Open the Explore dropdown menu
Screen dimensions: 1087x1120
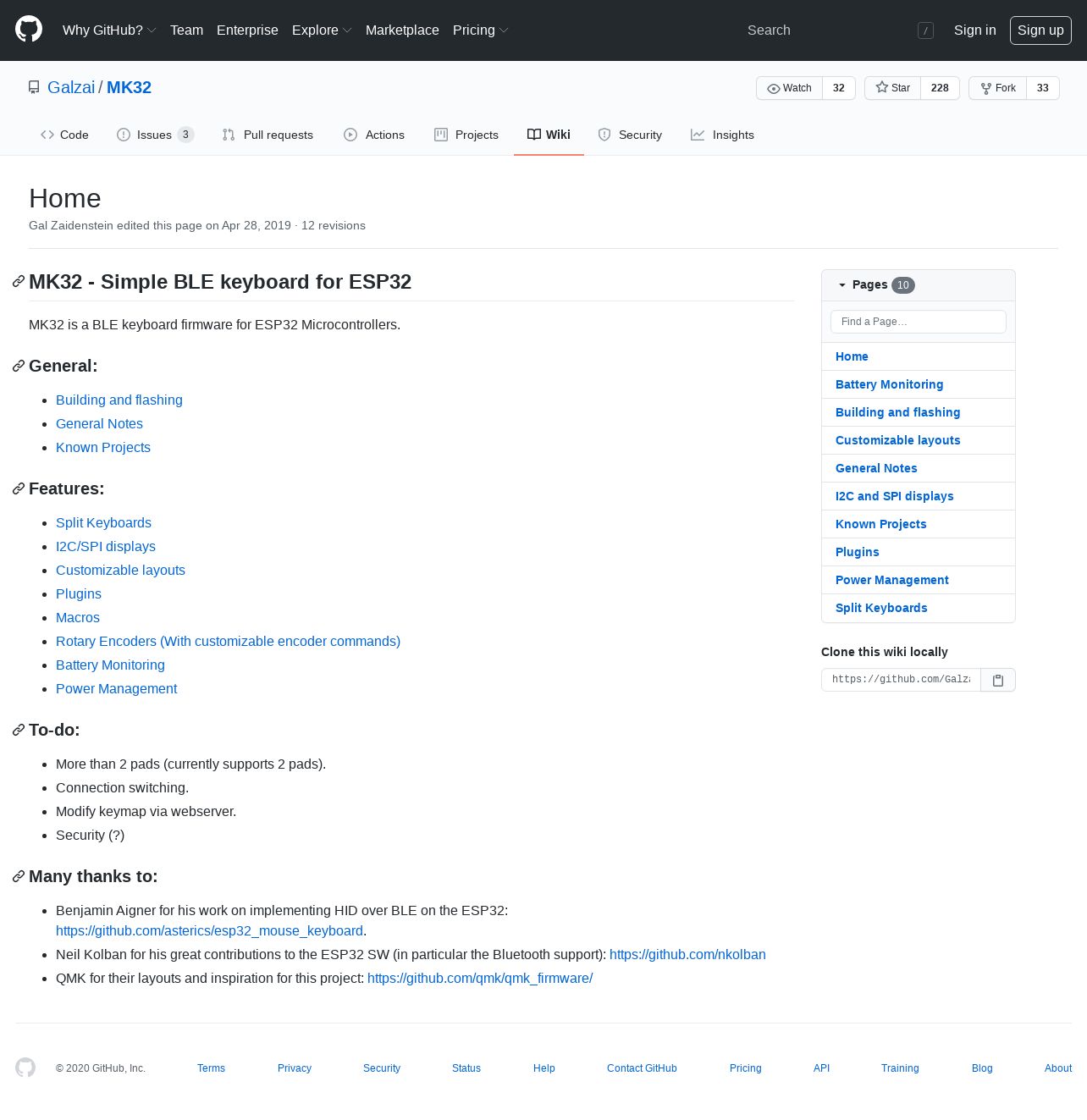[322, 30]
